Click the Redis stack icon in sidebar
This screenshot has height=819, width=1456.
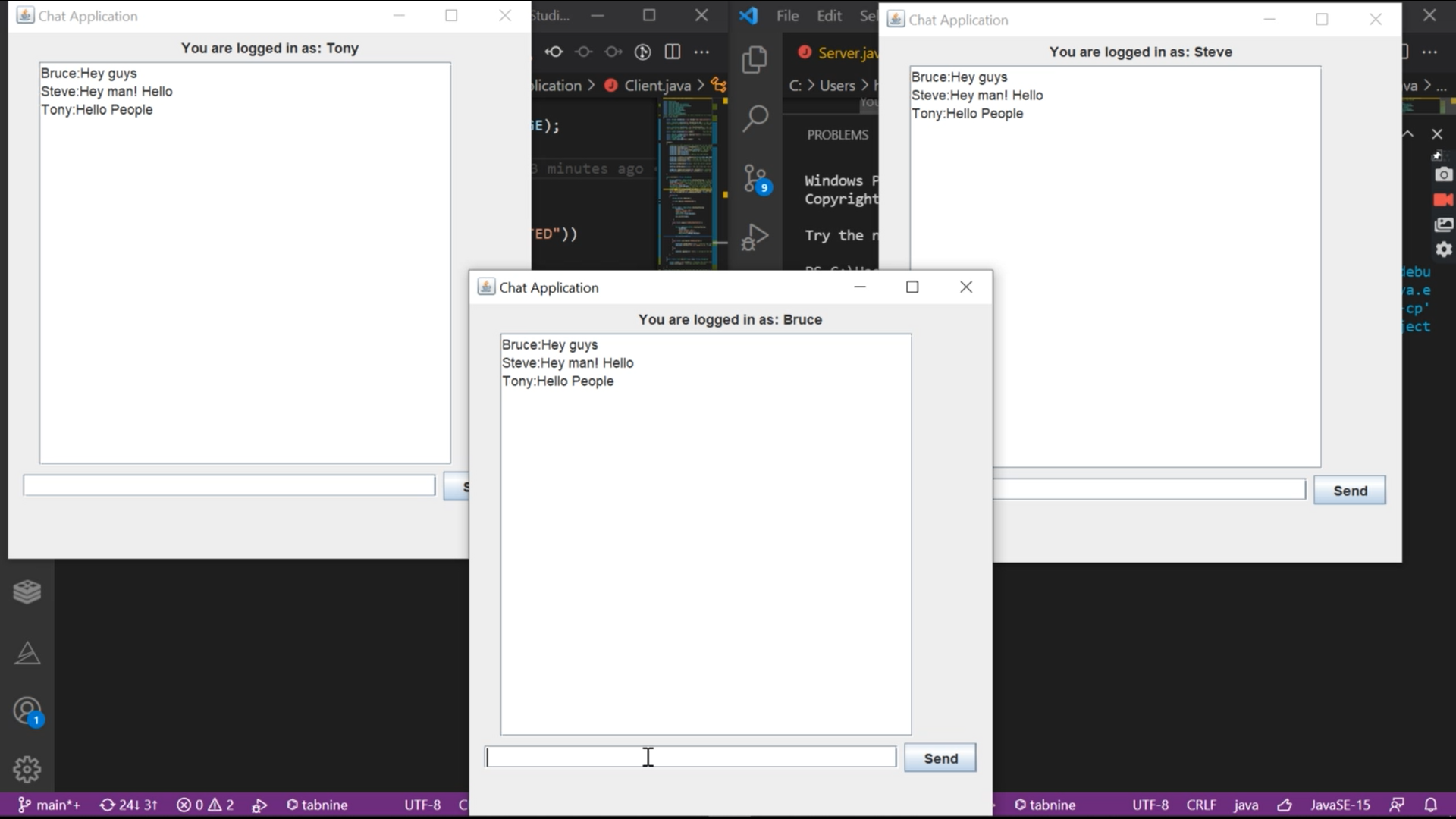pos(27,591)
